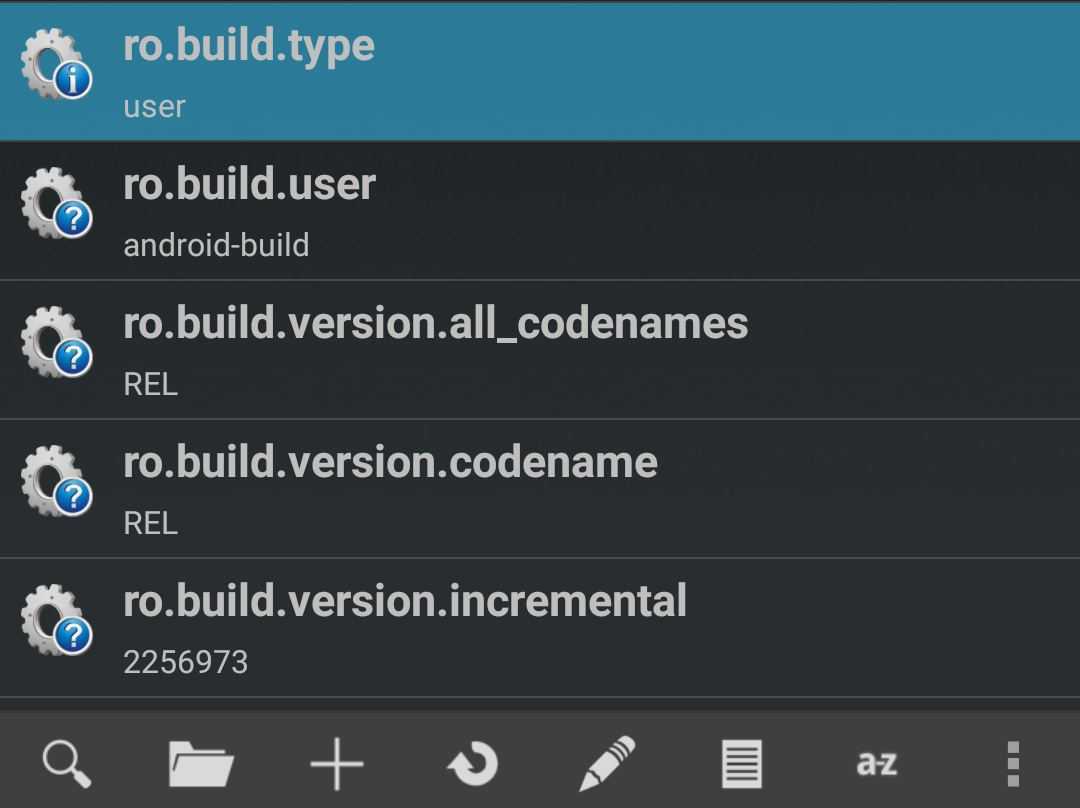
Task: Open the text file view icon
Action: coord(742,763)
